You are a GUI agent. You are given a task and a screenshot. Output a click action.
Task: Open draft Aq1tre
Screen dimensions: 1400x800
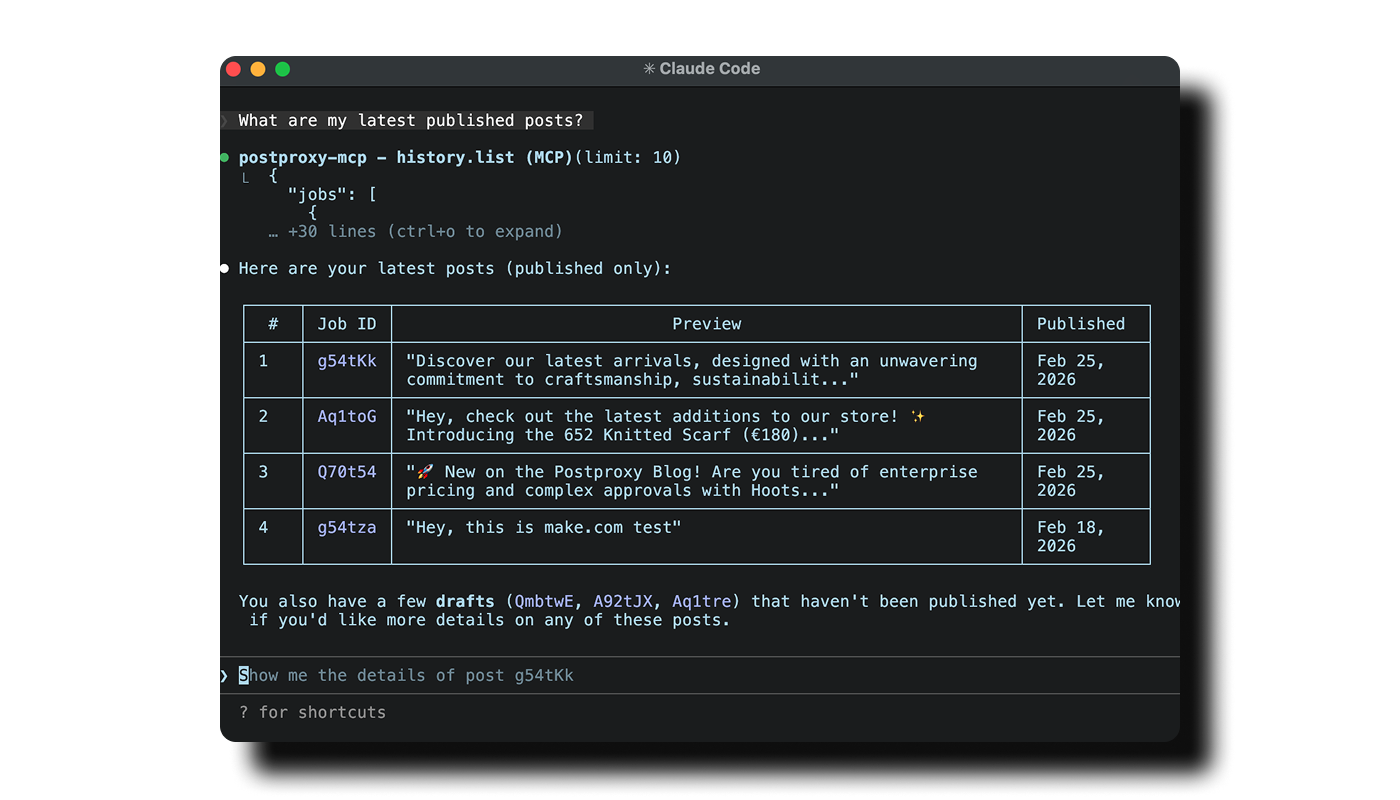point(700,601)
